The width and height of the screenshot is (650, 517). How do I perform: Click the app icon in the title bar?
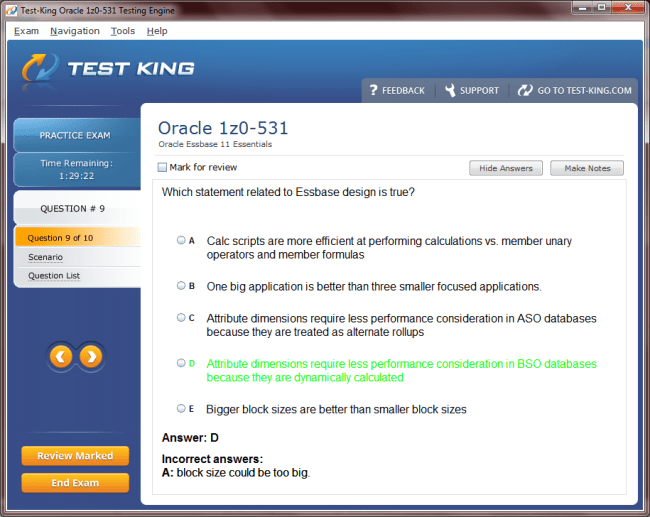pos(11,10)
